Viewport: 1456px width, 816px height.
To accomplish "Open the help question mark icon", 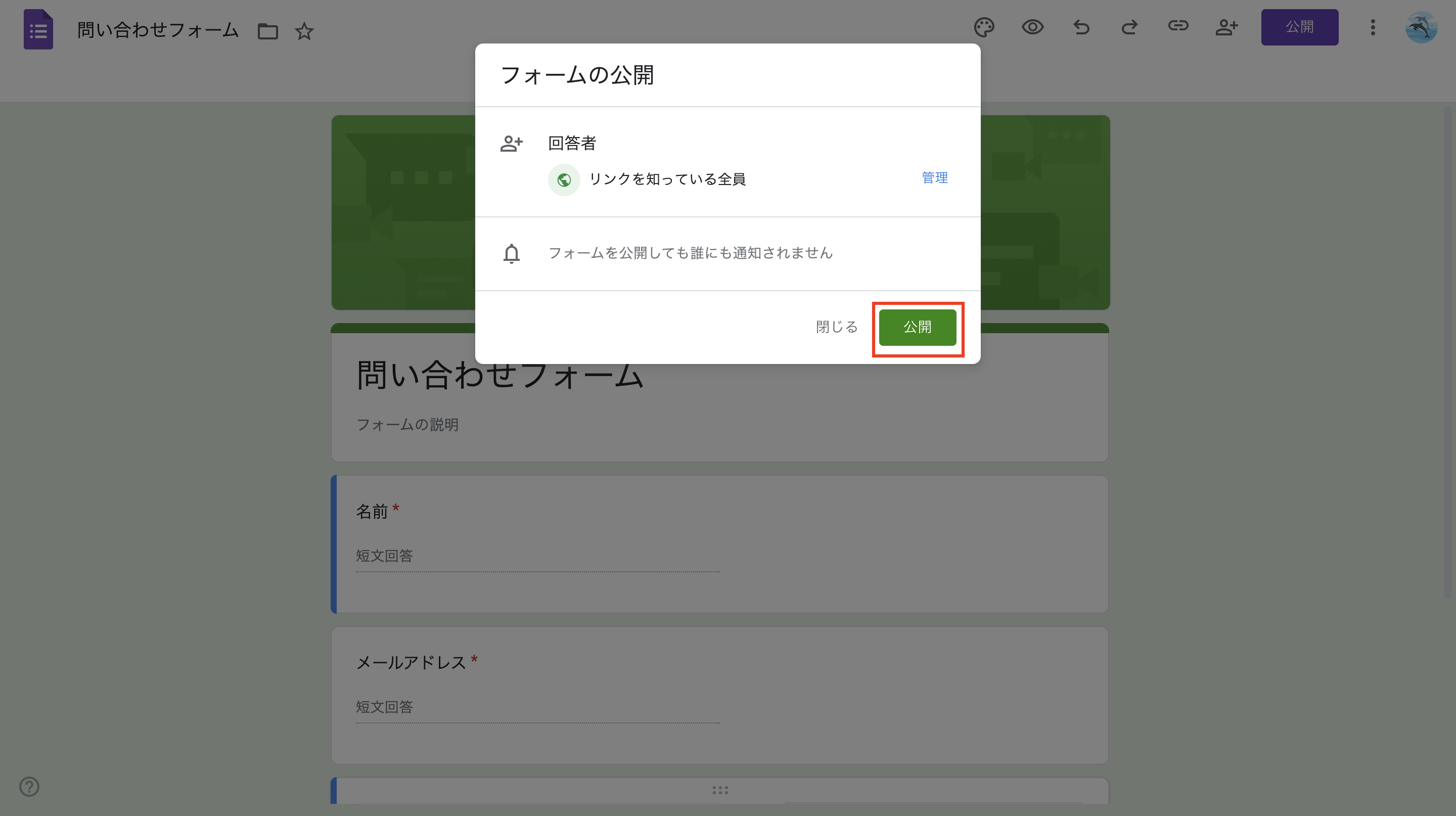I will [28, 787].
